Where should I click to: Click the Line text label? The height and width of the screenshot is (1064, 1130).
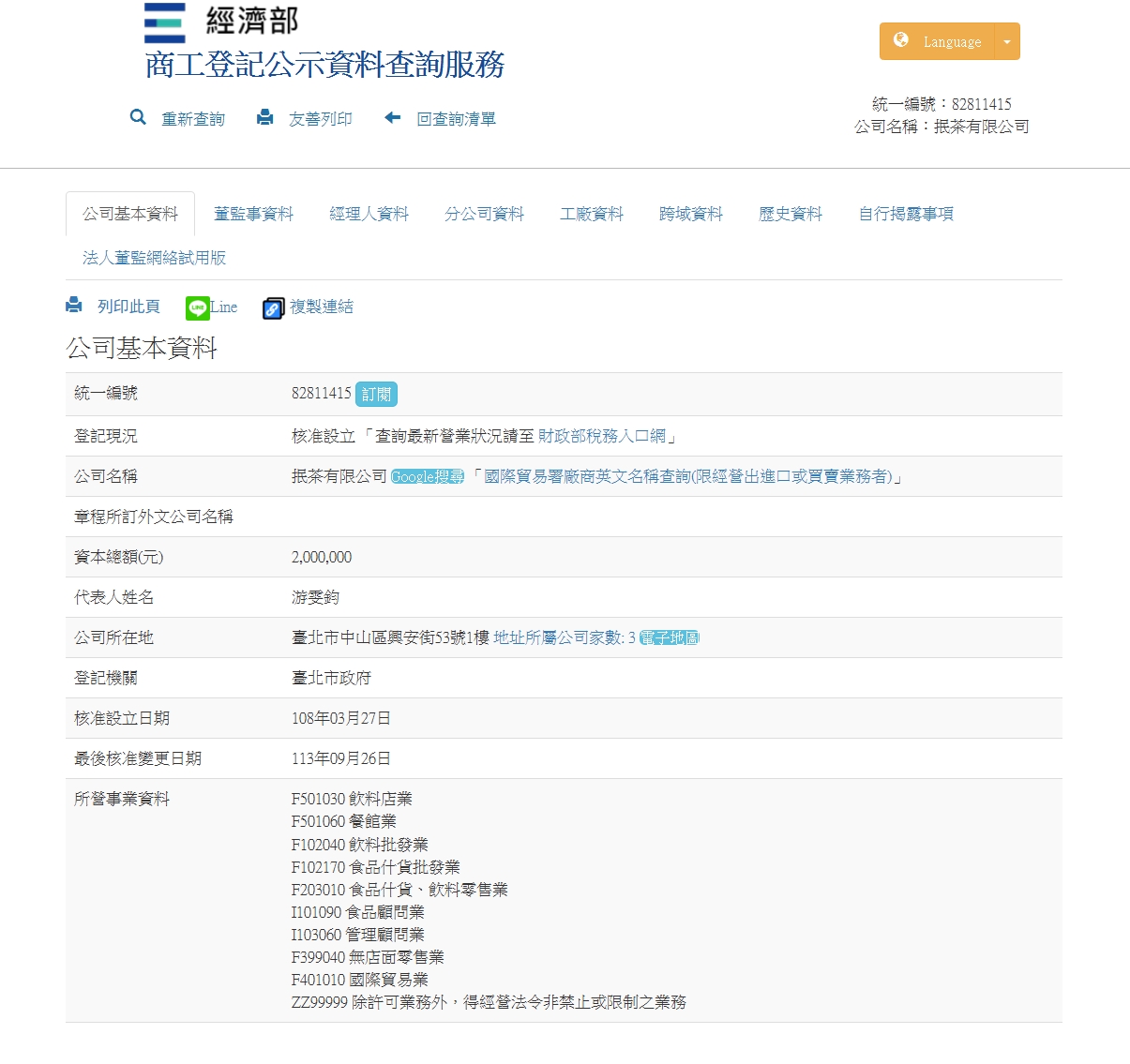224,307
